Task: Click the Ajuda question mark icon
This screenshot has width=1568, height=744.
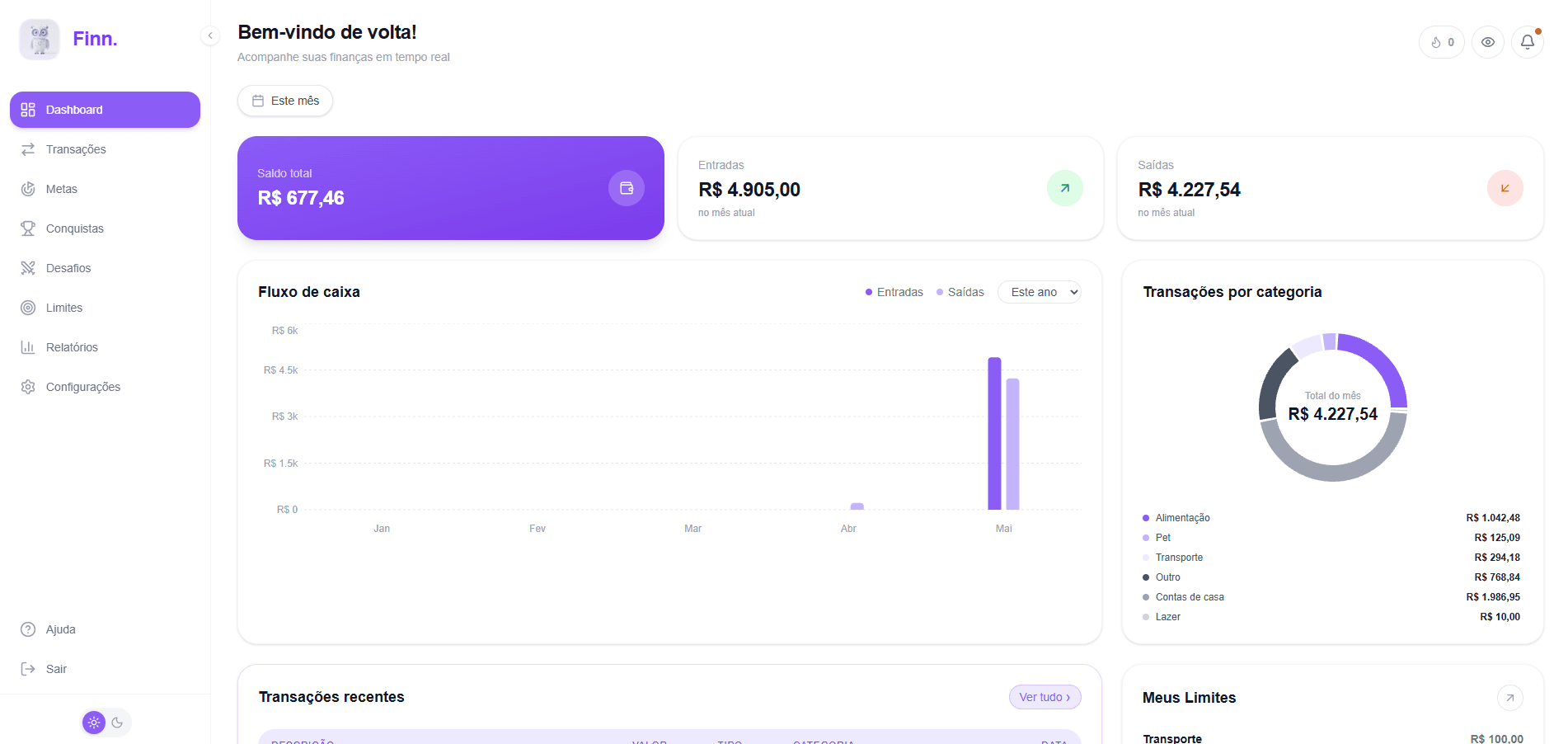Action: coord(28,629)
